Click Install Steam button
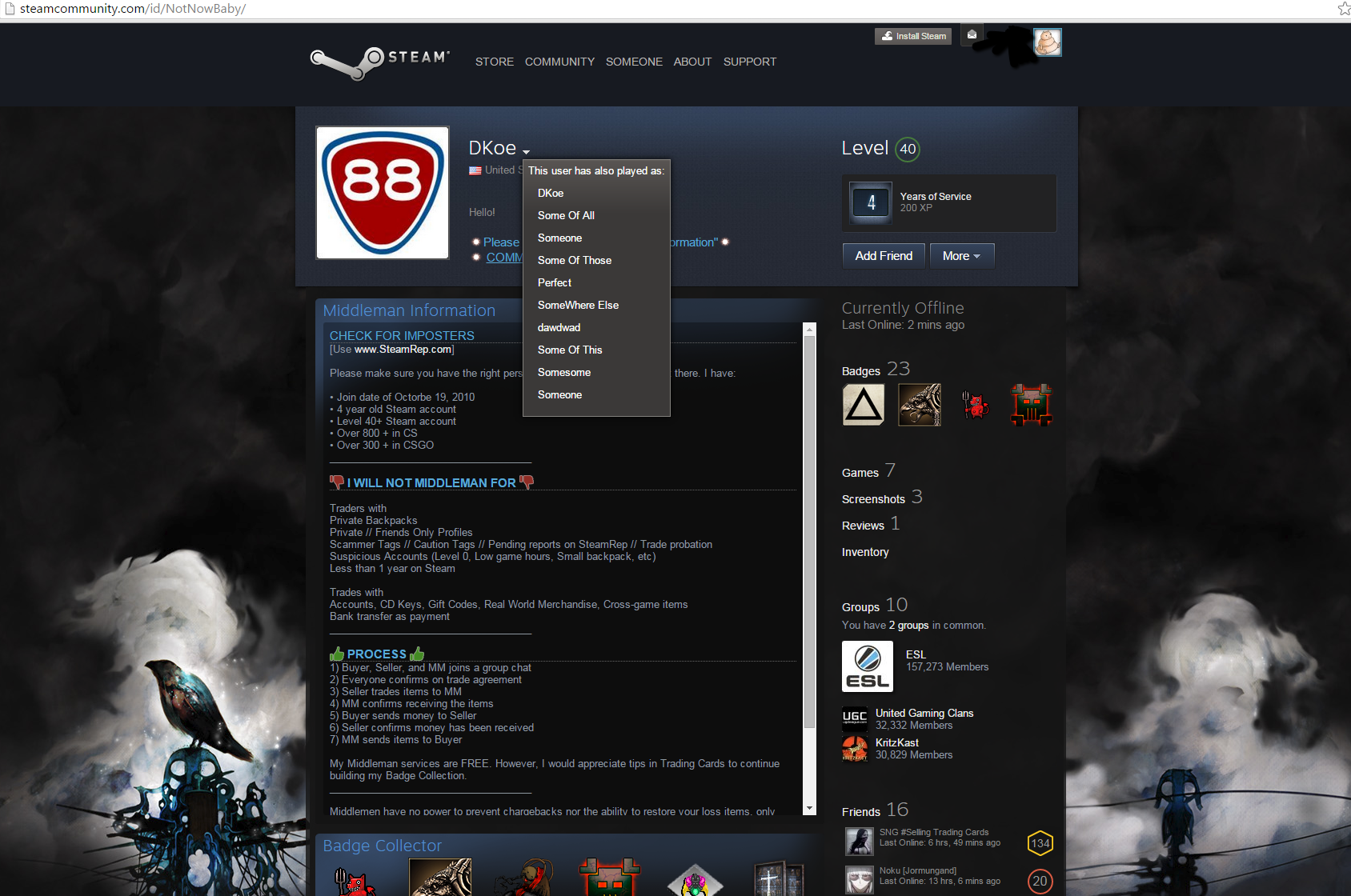Image resolution: width=1351 pixels, height=896 pixels. pos(913,36)
